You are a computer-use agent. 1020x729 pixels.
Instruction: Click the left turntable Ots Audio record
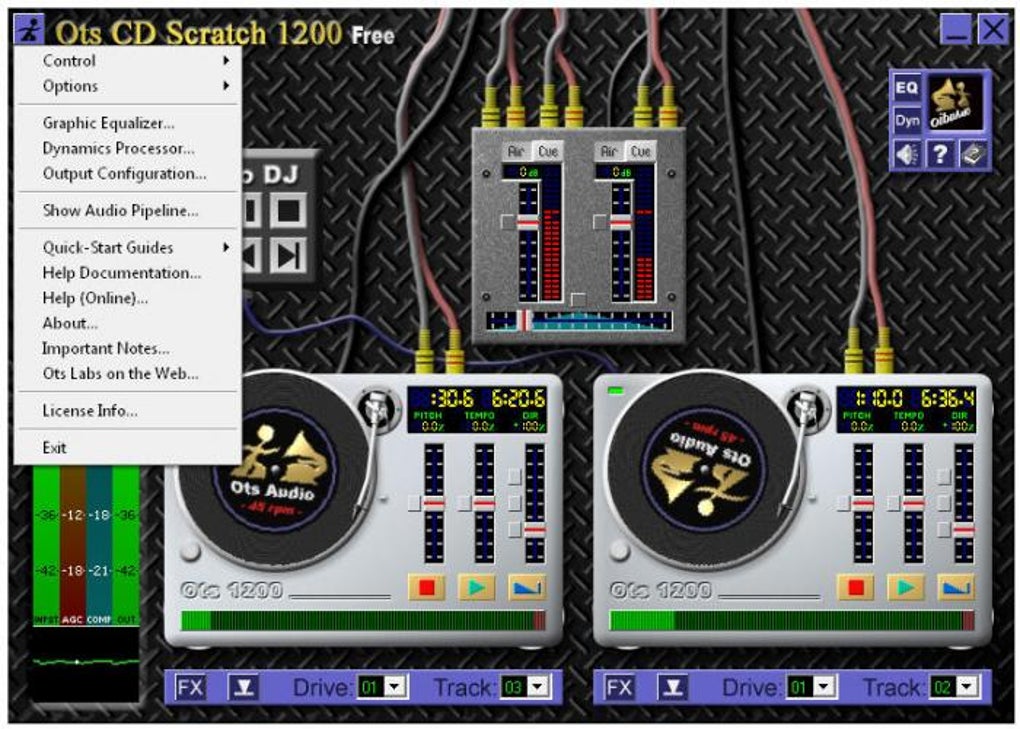point(274,470)
